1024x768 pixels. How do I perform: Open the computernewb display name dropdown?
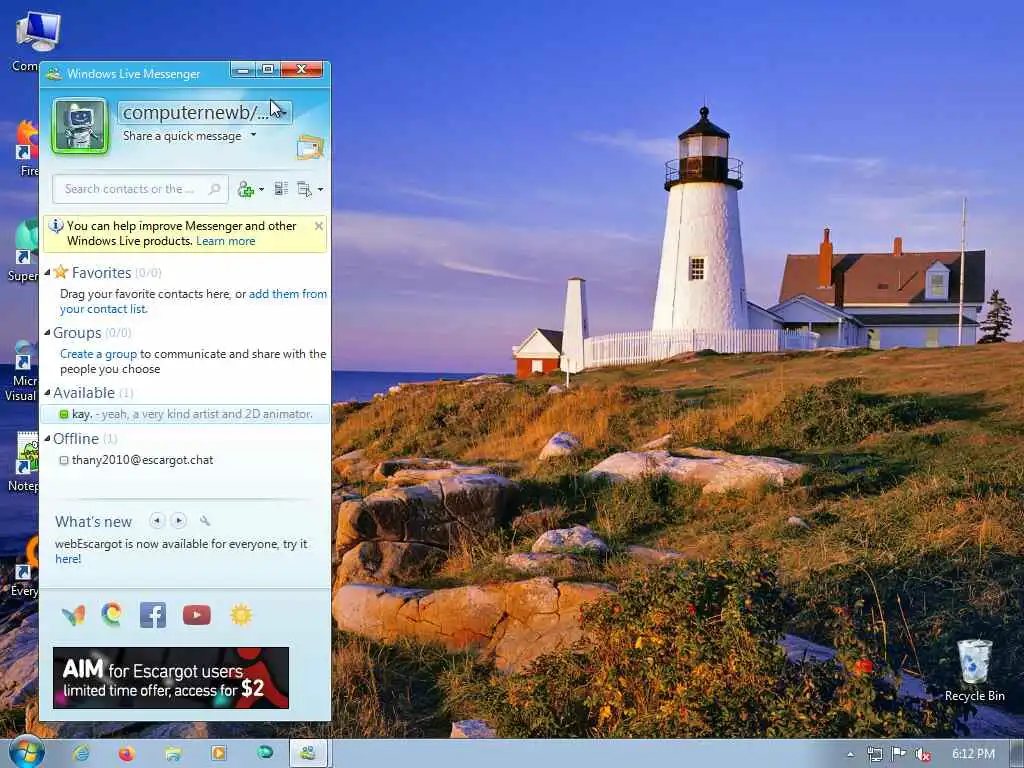(204, 112)
